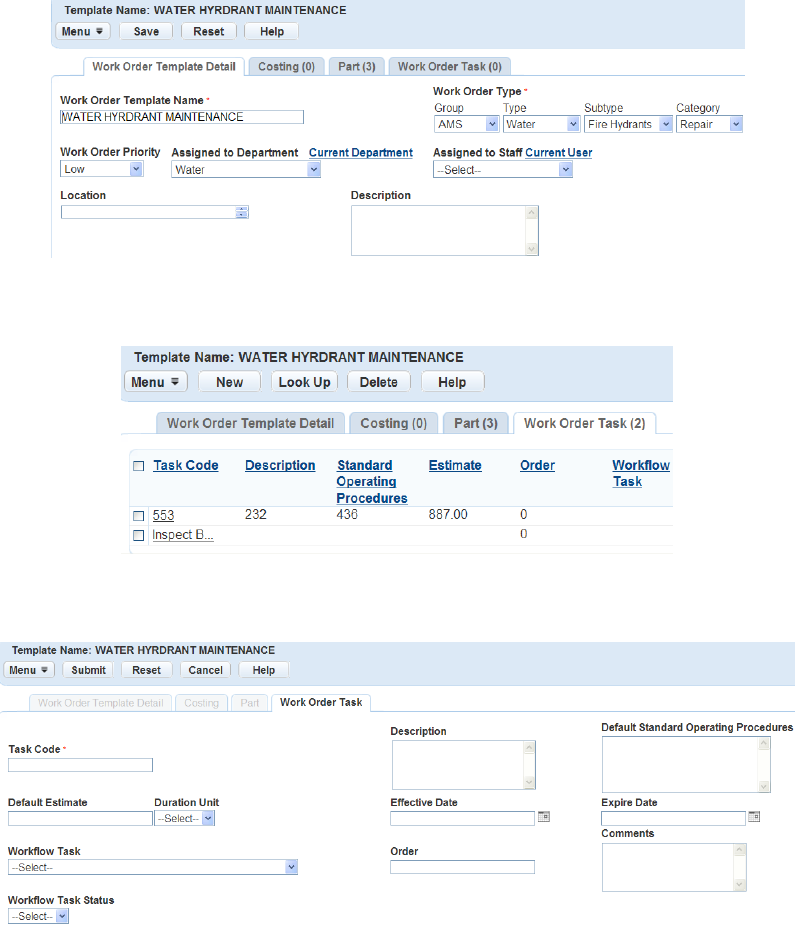Follow the Current Department link
The height and width of the screenshot is (926, 795).
[x=361, y=152]
